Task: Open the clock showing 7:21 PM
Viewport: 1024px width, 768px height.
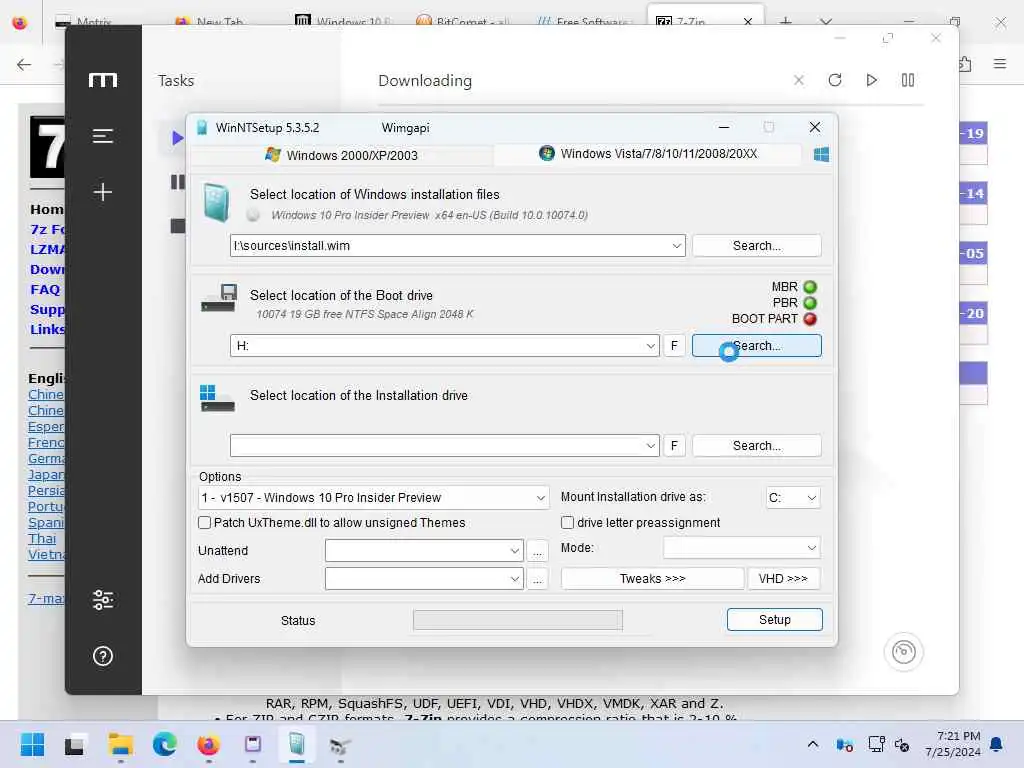Action: point(952,744)
